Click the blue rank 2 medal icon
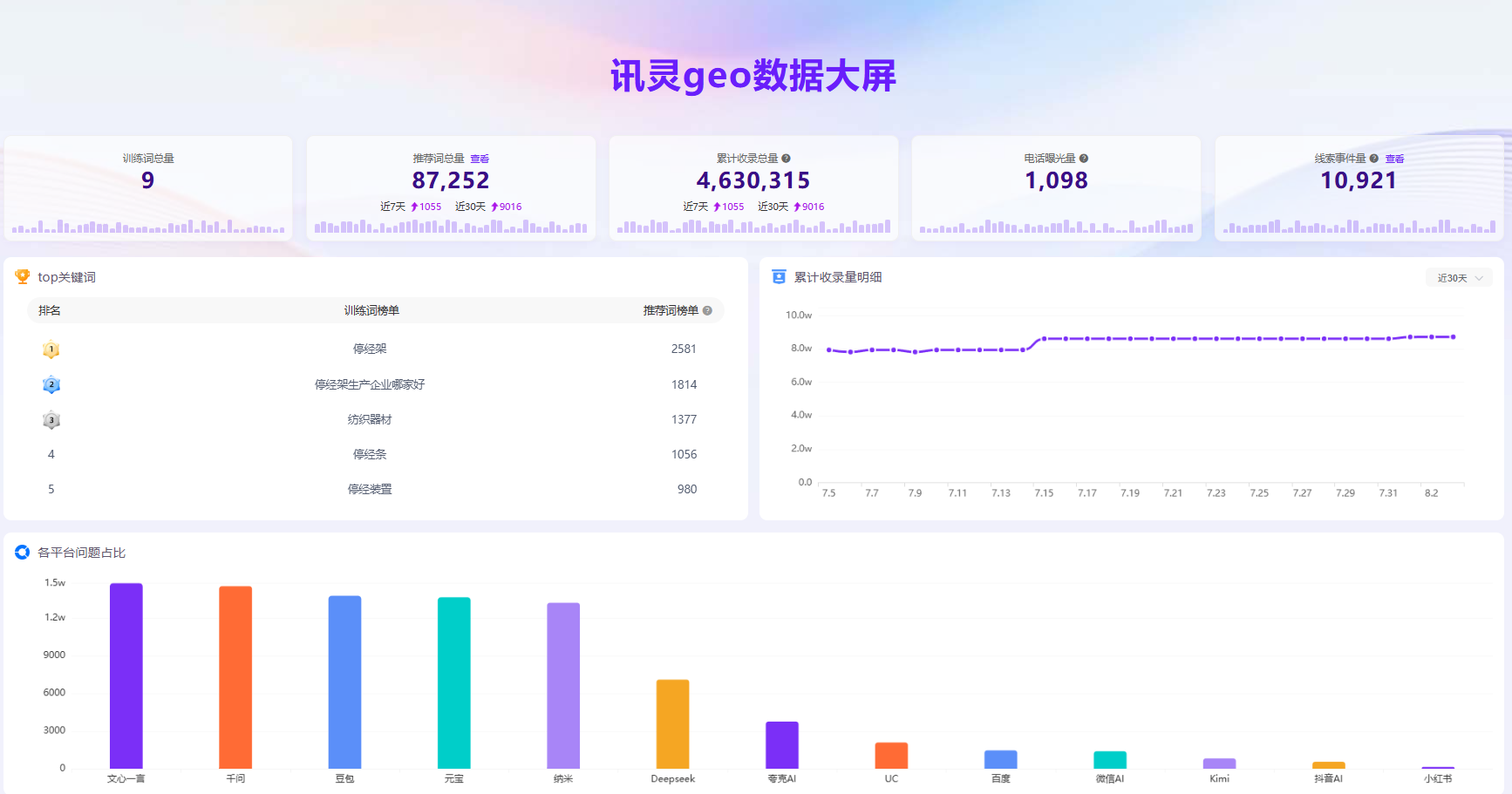The height and width of the screenshot is (794, 1512). pyautogui.click(x=51, y=384)
